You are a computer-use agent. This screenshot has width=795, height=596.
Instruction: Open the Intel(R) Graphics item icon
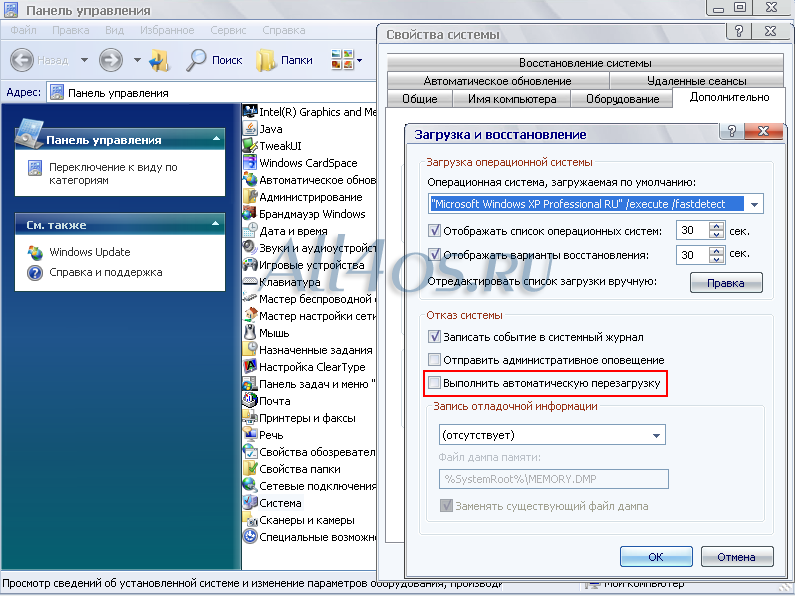[250, 111]
